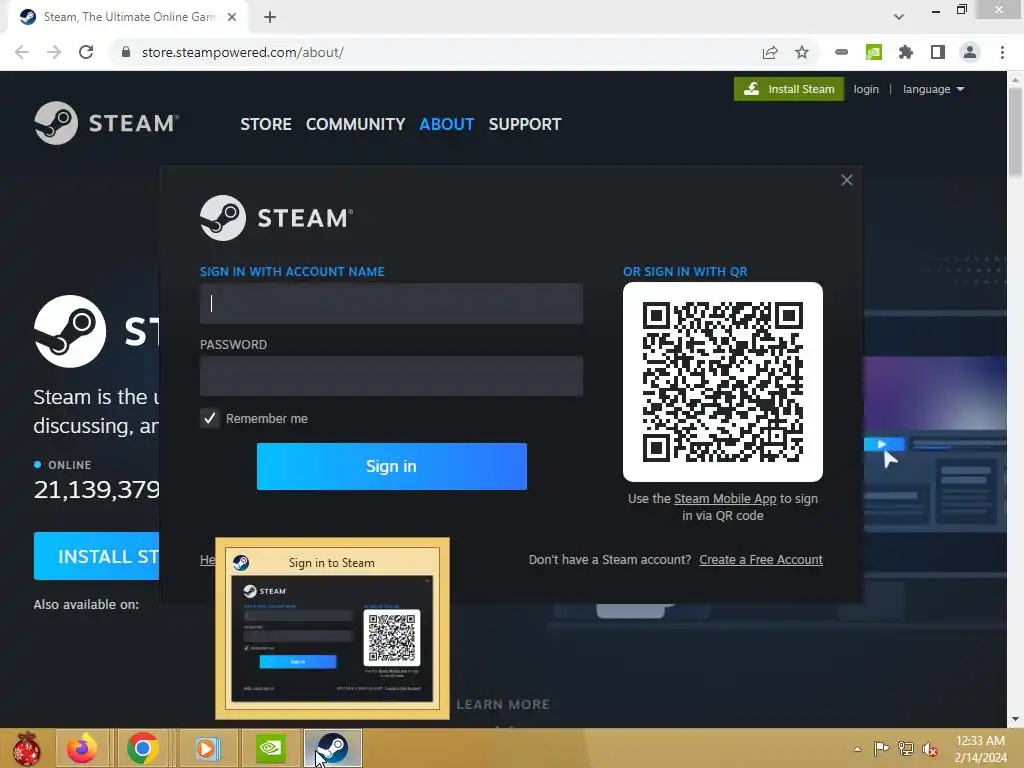
Task: Open the NVIDIA taskbar icon
Action: [x=270, y=748]
